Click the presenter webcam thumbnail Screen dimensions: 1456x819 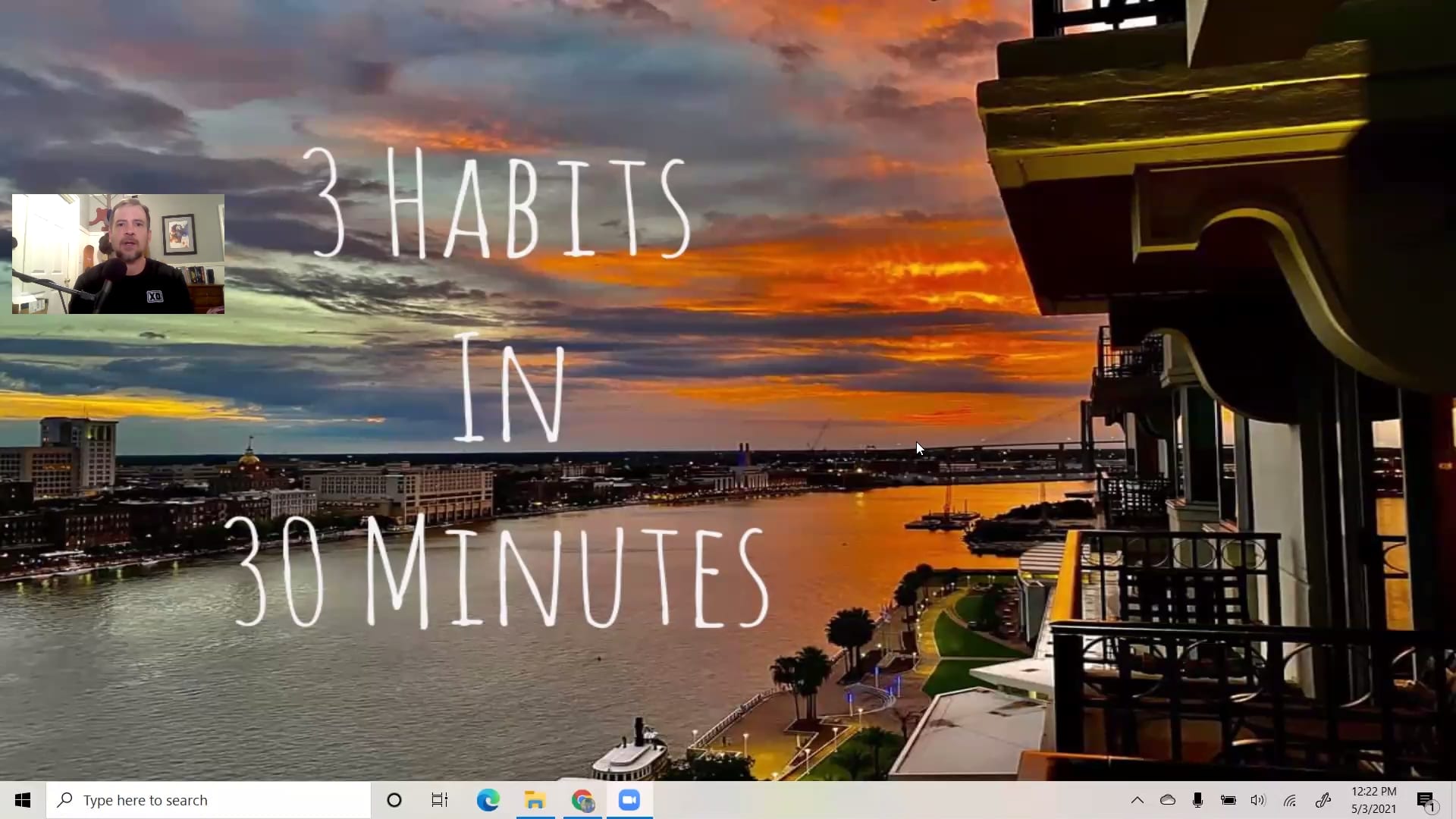118,254
